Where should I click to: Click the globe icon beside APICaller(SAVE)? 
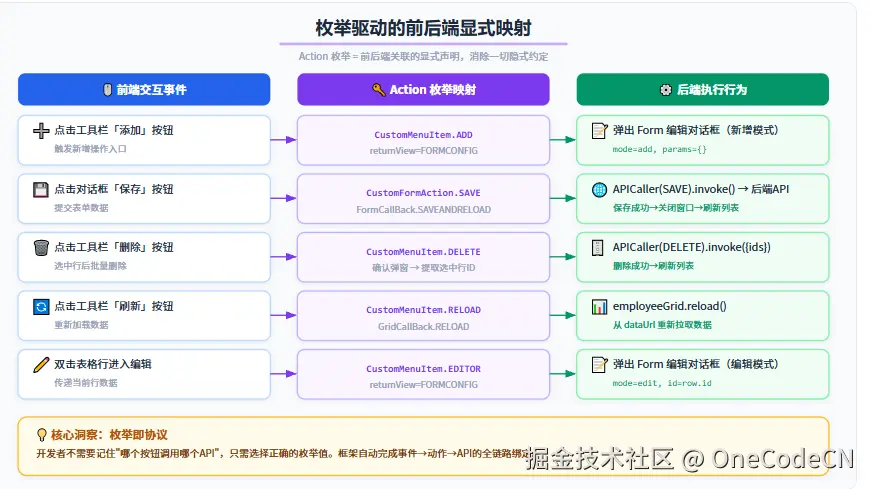pyautogui.click(x=599, y=189)
